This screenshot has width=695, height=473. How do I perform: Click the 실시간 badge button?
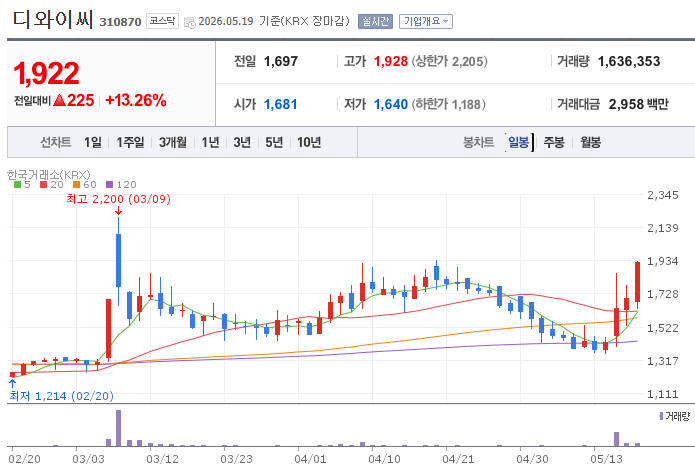375,21
